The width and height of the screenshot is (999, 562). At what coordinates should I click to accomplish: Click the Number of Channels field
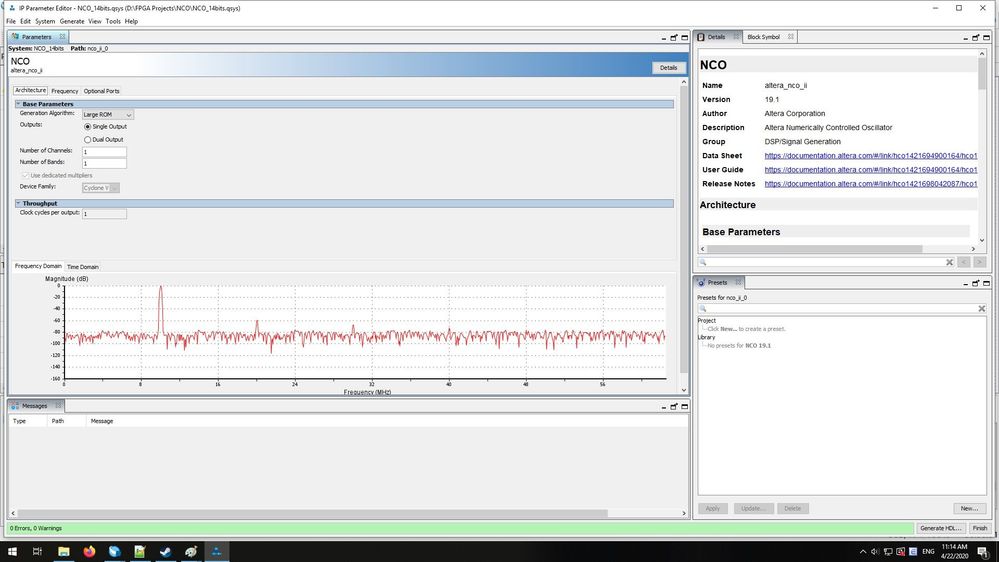[104, 152]
